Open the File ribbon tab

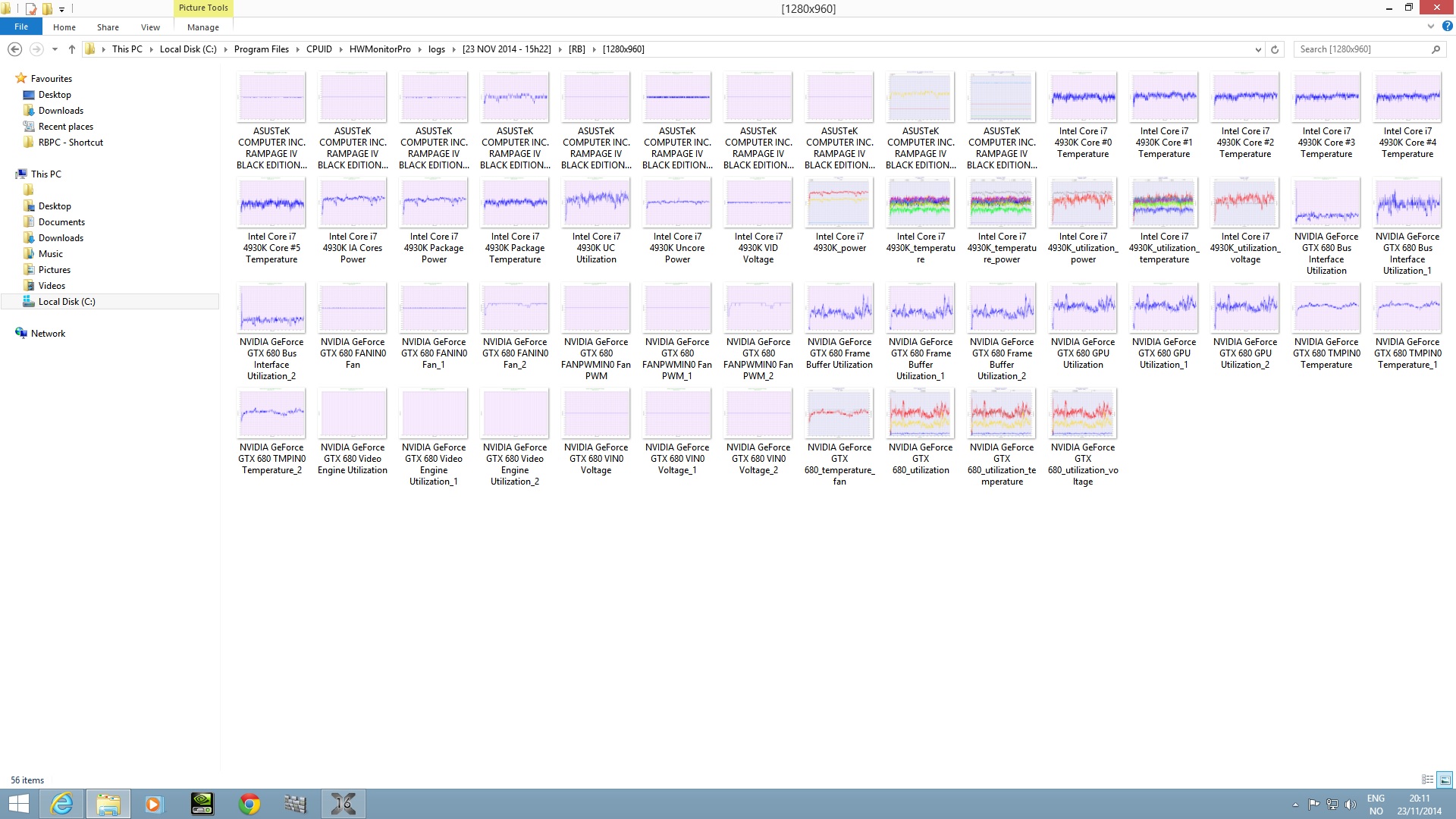(x=21, y=27)
